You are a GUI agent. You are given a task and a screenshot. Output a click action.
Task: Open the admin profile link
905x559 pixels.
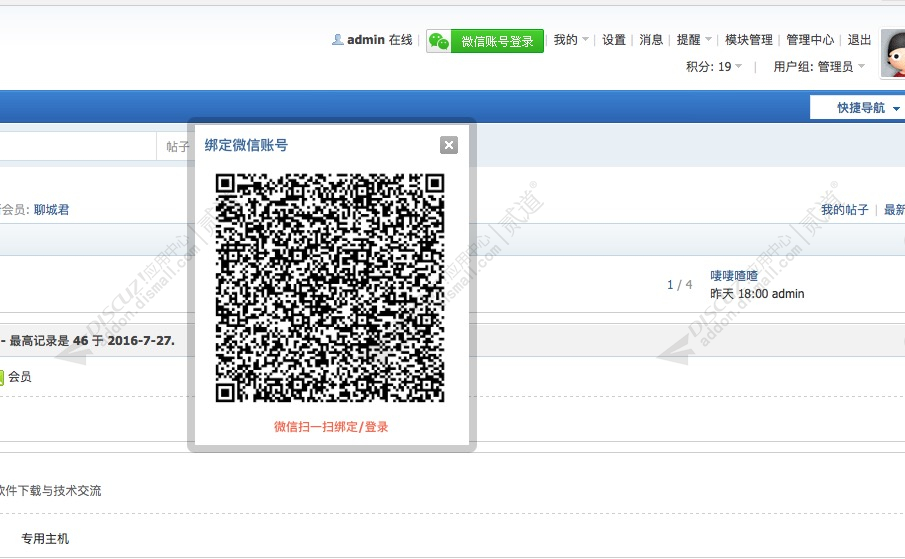[x=366, y=40]
